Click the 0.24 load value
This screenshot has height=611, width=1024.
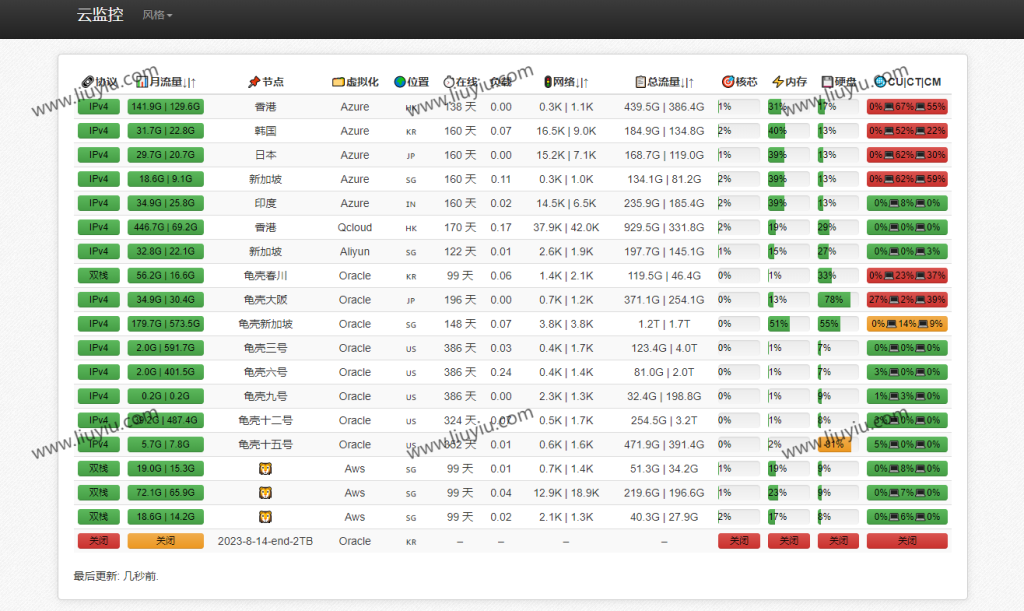(501, 372)
